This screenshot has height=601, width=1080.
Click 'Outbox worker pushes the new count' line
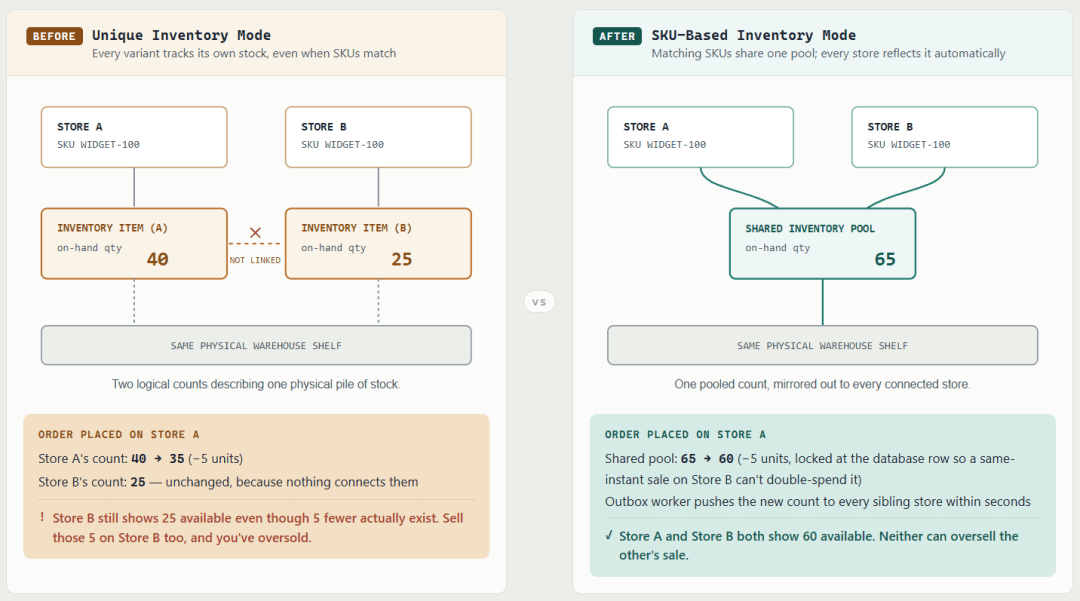click(818, 501)
